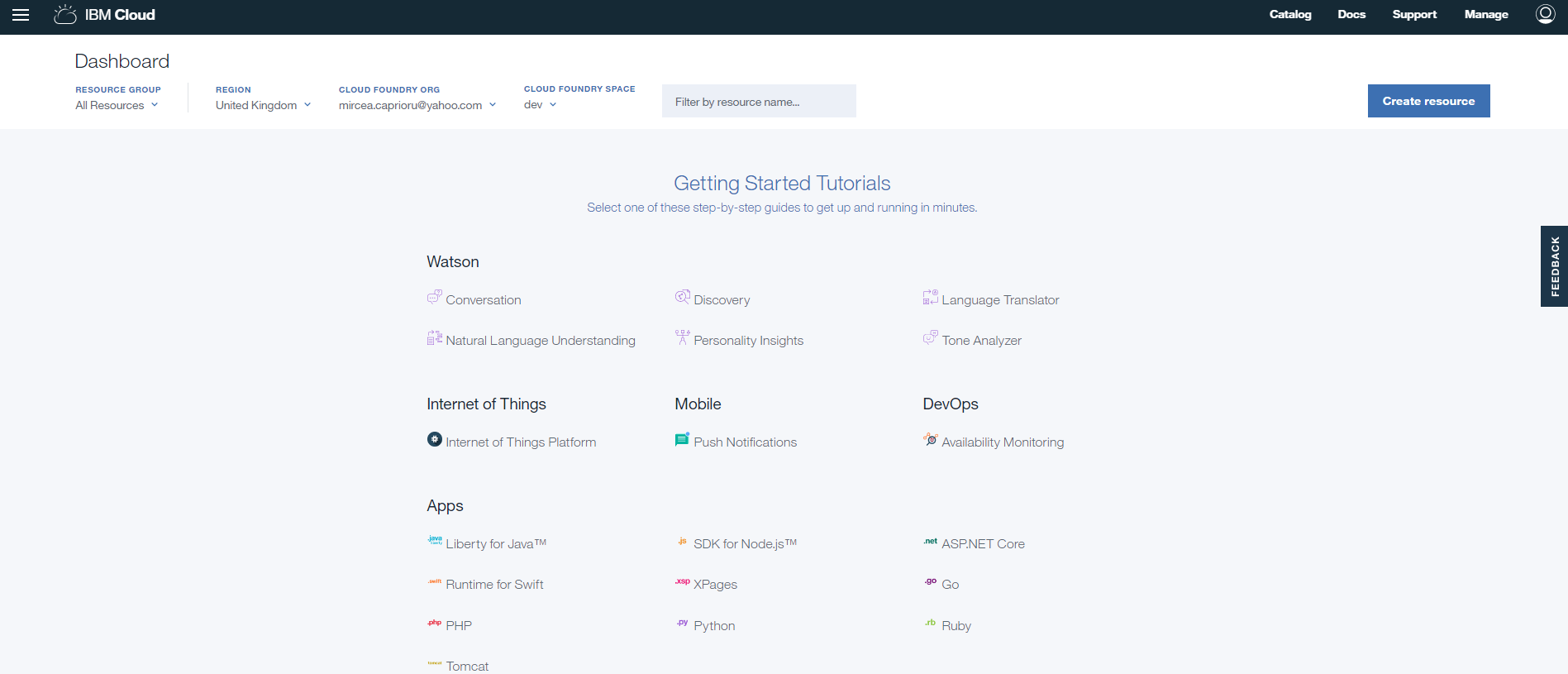Open the hamburger navigation menu
Viewport: 1568px width, 674px height.
[x=21, y=15]
